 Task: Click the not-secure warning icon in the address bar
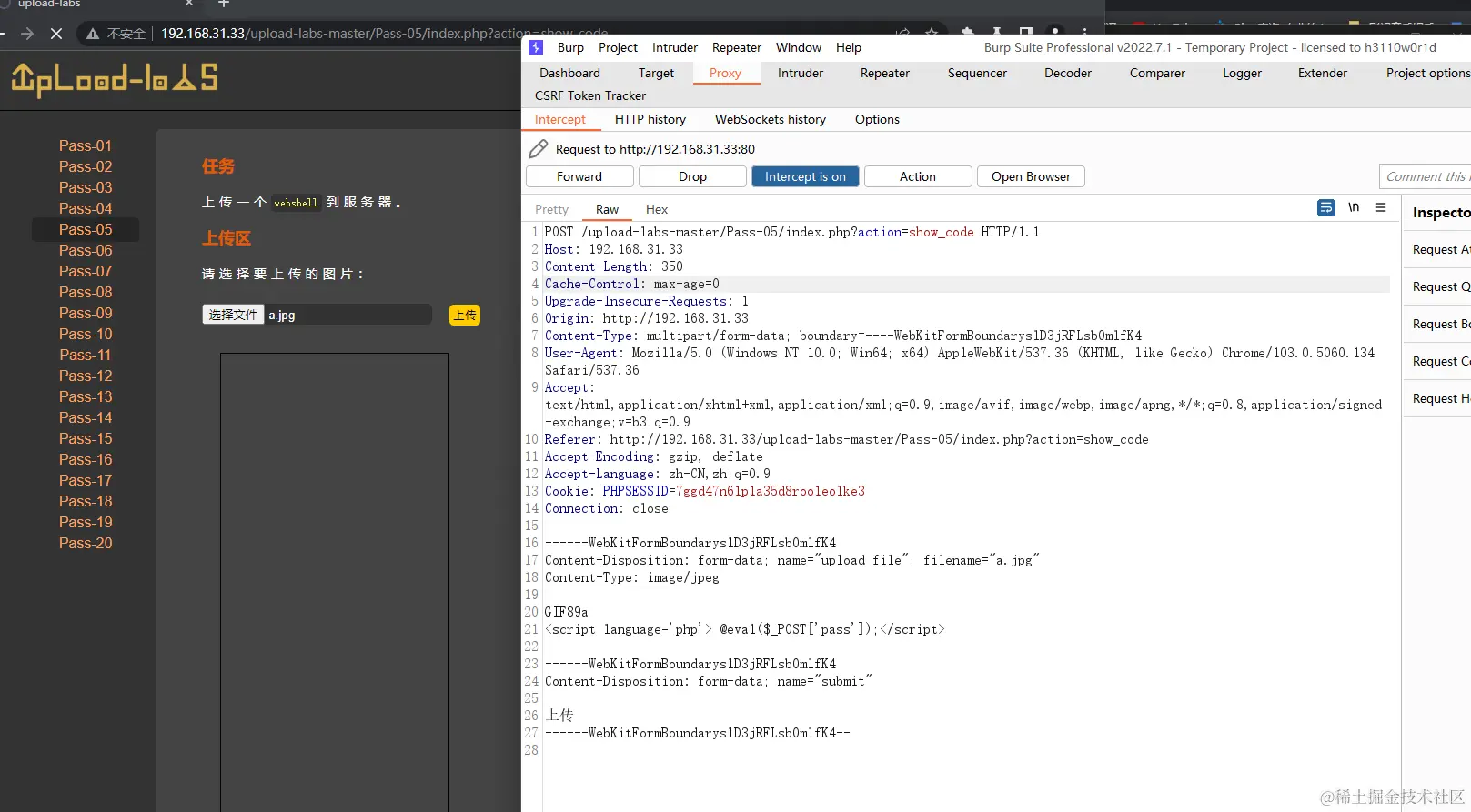pyautogui.click(x=93, y=34)
